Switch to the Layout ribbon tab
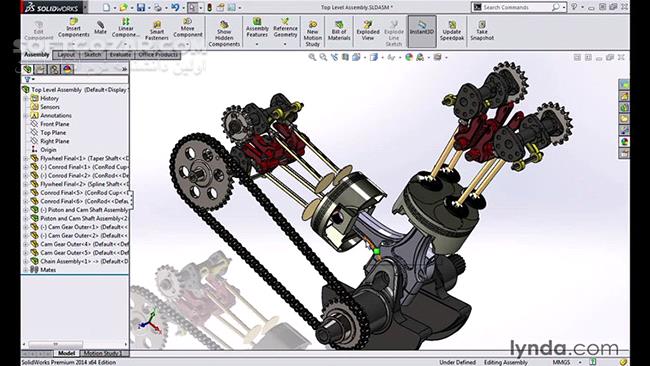 [x=66, y=55]
